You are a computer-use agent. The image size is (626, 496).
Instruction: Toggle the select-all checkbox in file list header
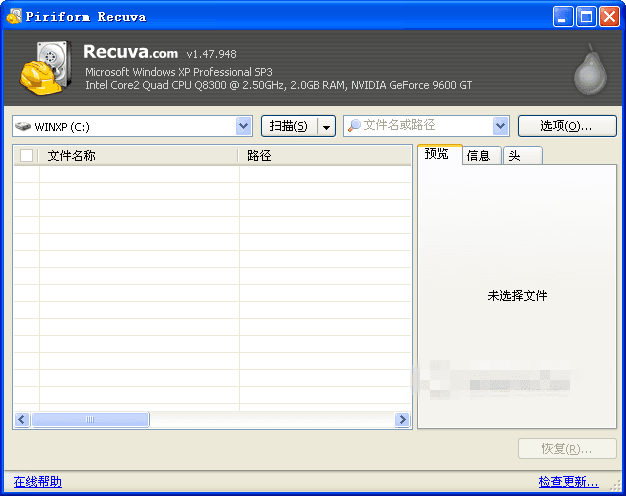click(27, 156)
